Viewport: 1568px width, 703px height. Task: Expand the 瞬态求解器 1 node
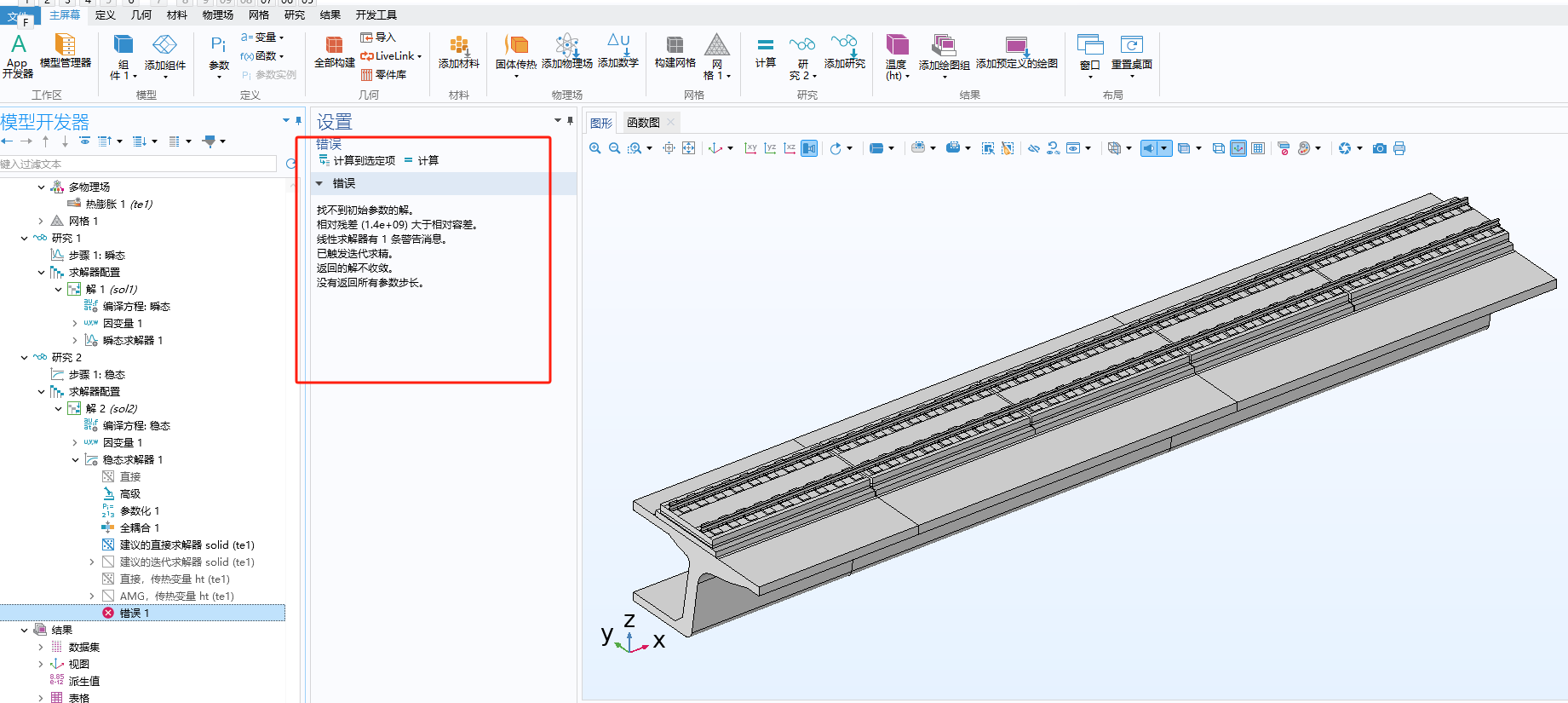click(75, 340)
